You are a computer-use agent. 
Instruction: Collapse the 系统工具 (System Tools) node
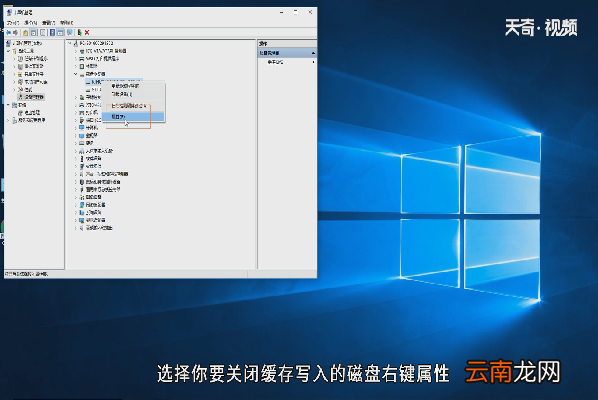[9, 51]
